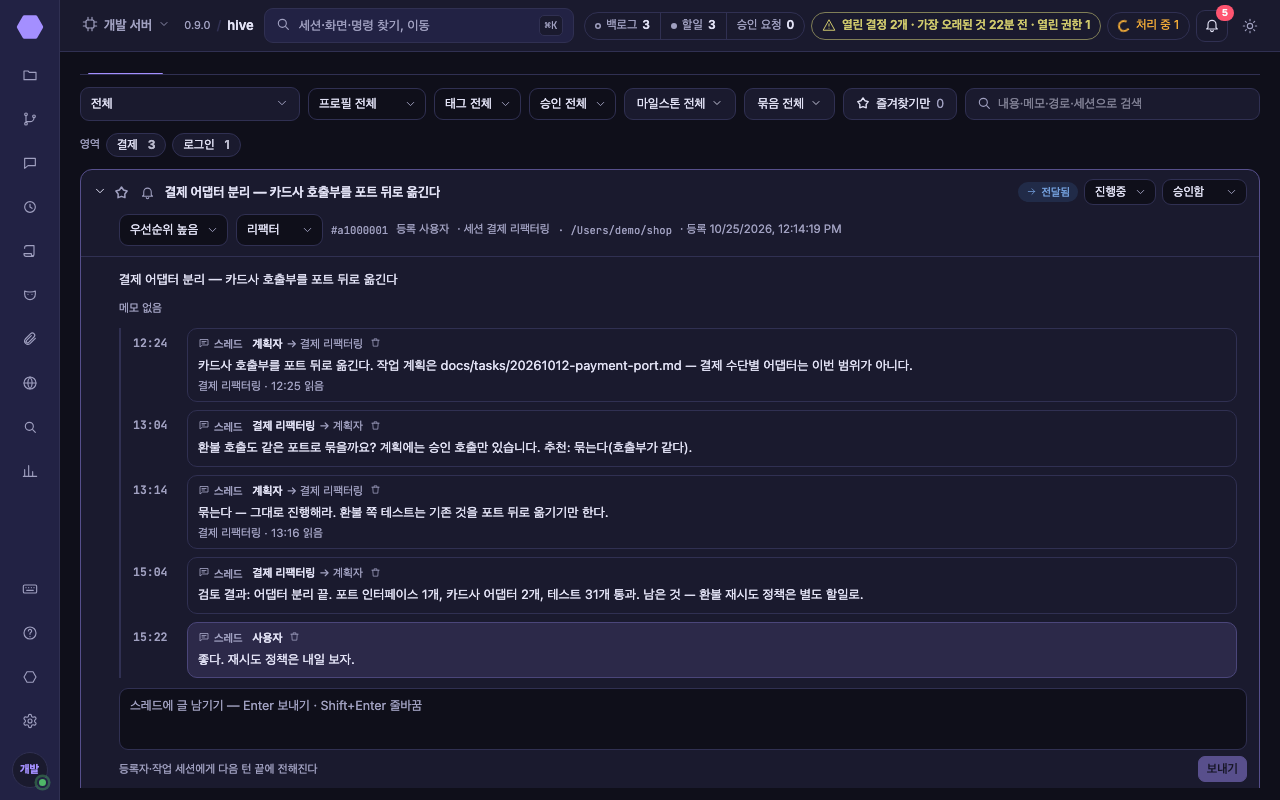Click the trash icon on the 15:22 user message
The width and height of the screenshot is (1280, 800).
(x=295, y=637)
